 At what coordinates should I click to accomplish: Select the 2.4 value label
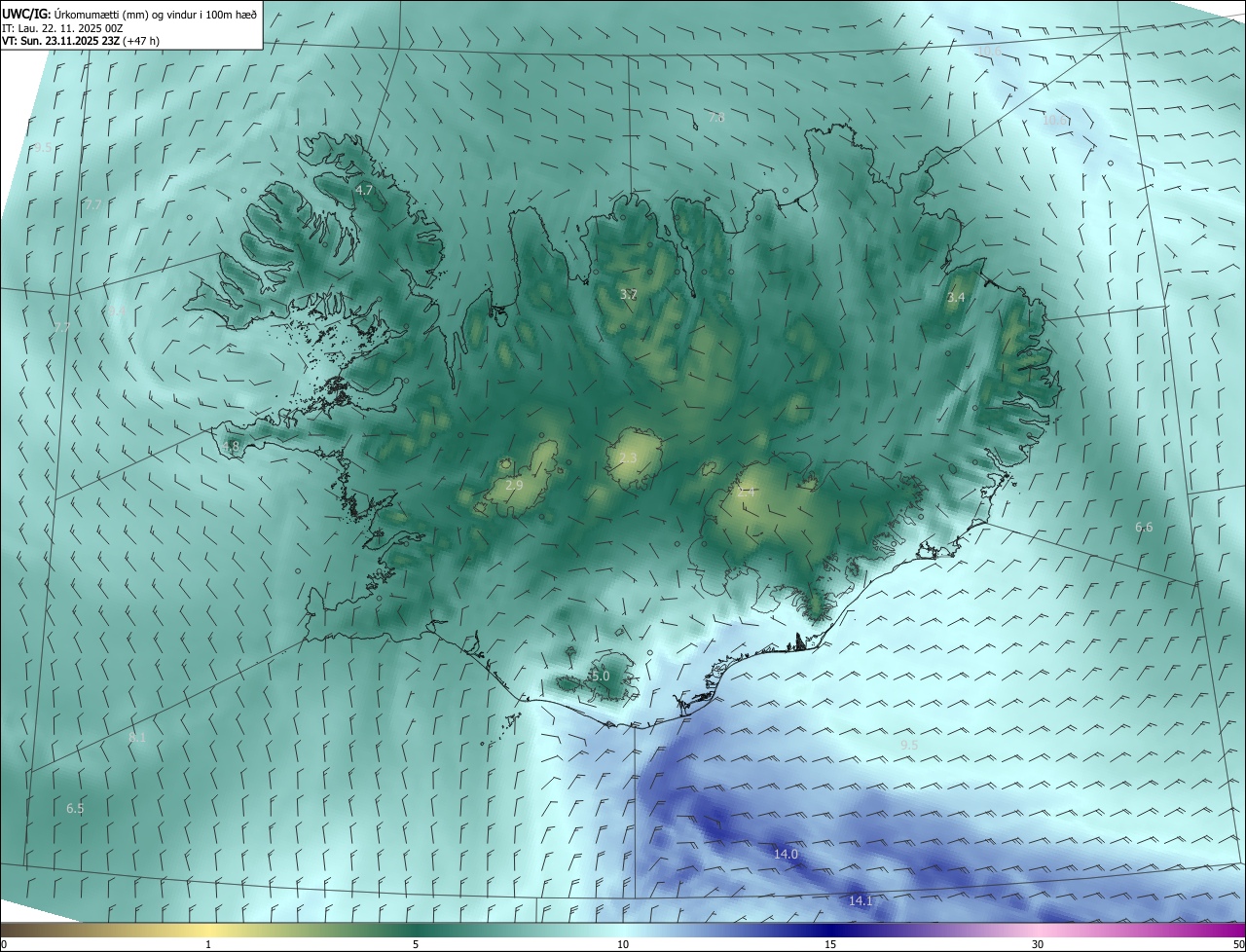747,493
